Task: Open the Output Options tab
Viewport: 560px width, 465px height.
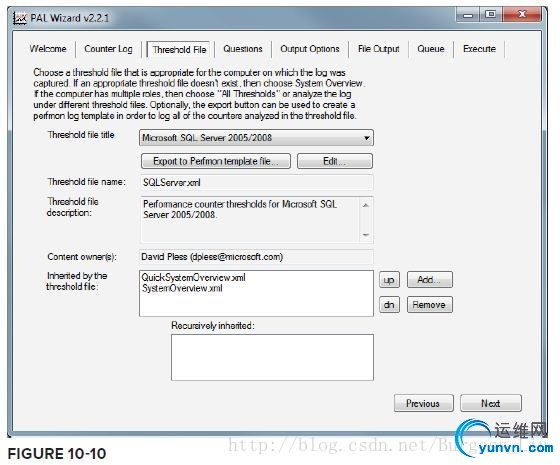Action: (x=310, y=49)
